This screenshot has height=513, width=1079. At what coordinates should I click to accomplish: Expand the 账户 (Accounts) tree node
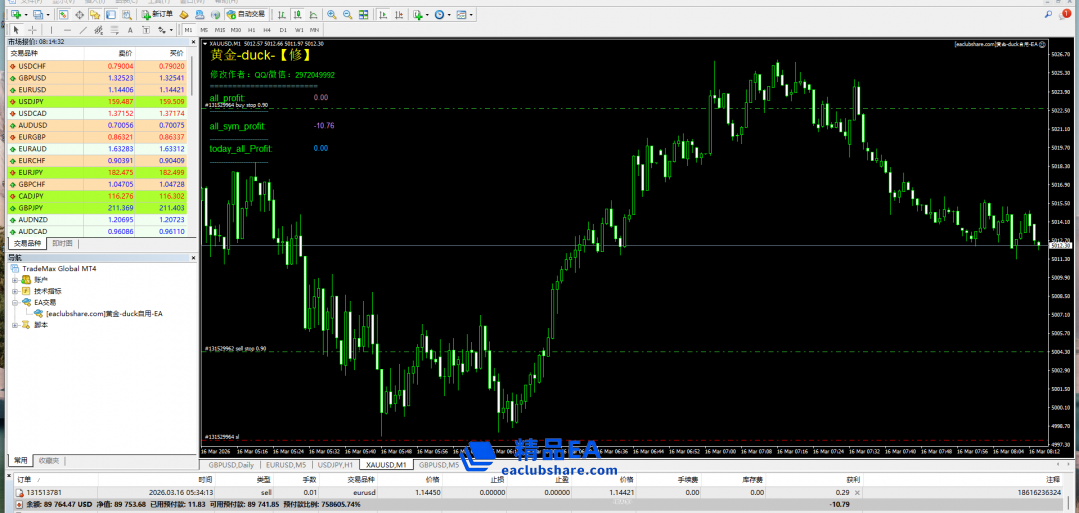[x=15, y=279]
